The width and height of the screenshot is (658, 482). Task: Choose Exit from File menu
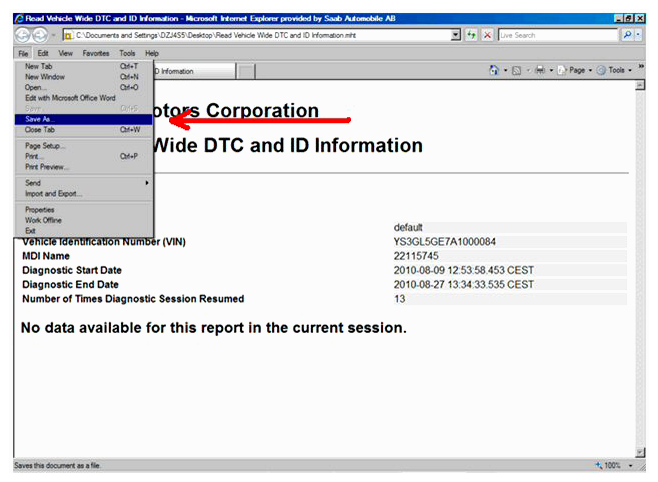(84, 231)
